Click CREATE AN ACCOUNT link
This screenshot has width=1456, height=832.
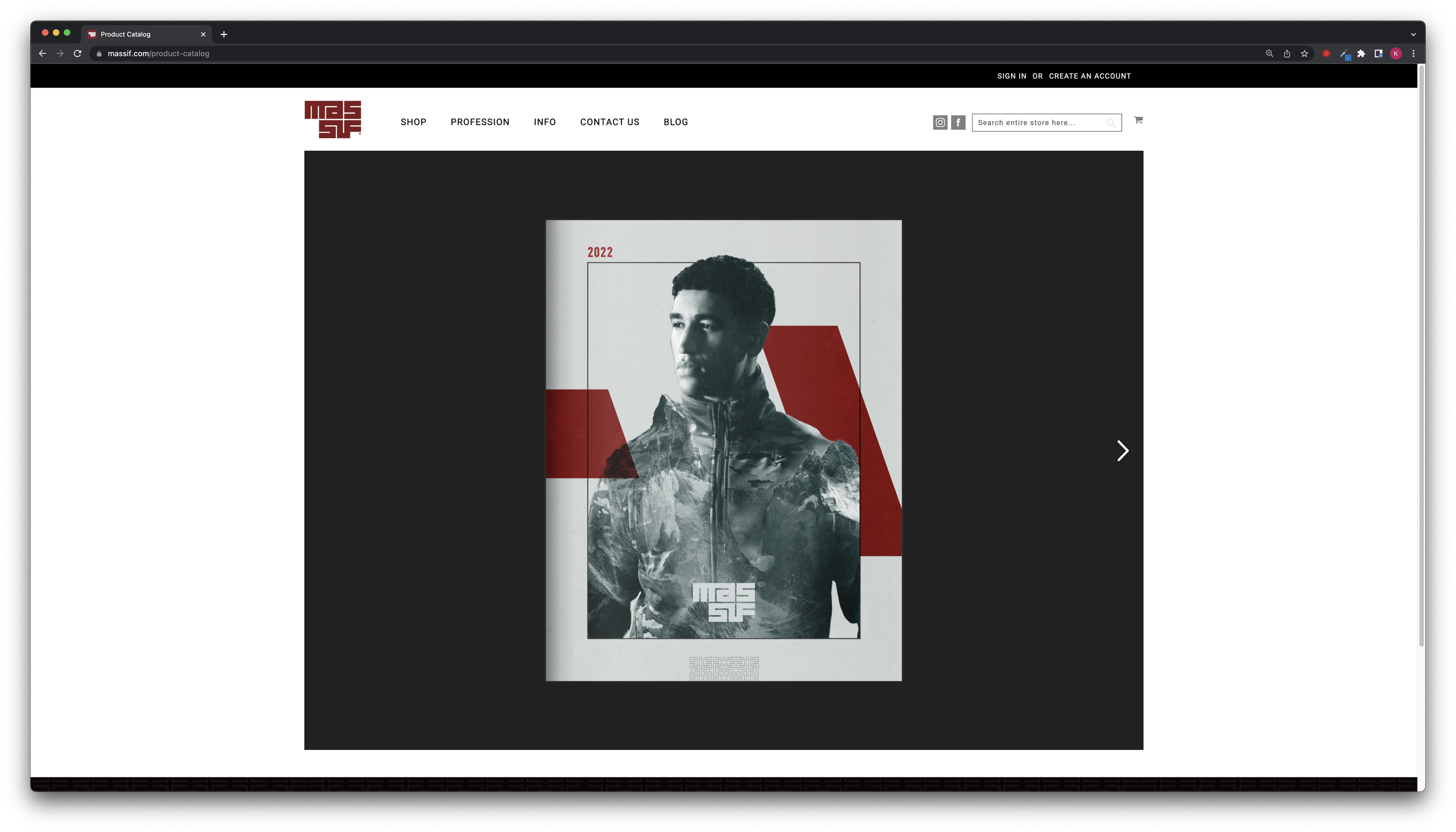[x=1090, y=76]
